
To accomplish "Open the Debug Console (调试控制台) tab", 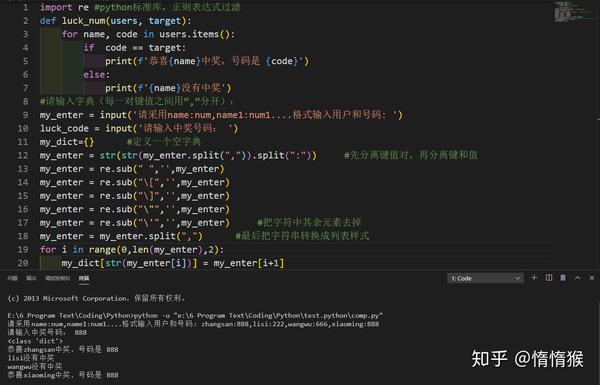I will tap(58, 278).
